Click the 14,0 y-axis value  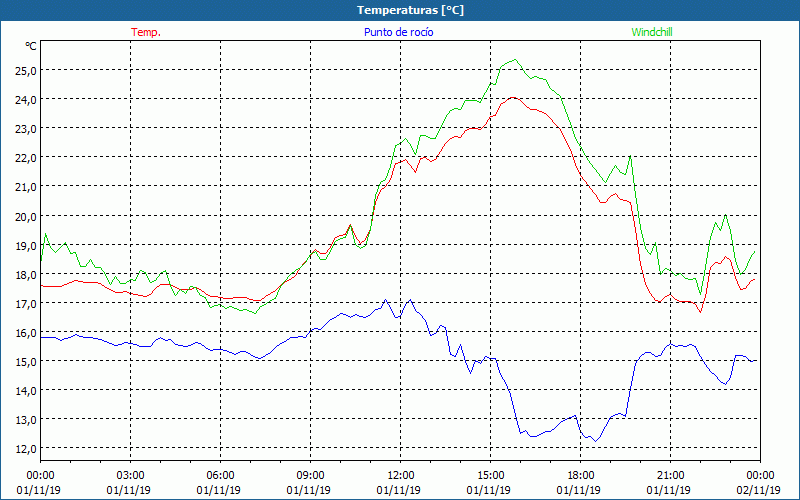pos(26,391)
